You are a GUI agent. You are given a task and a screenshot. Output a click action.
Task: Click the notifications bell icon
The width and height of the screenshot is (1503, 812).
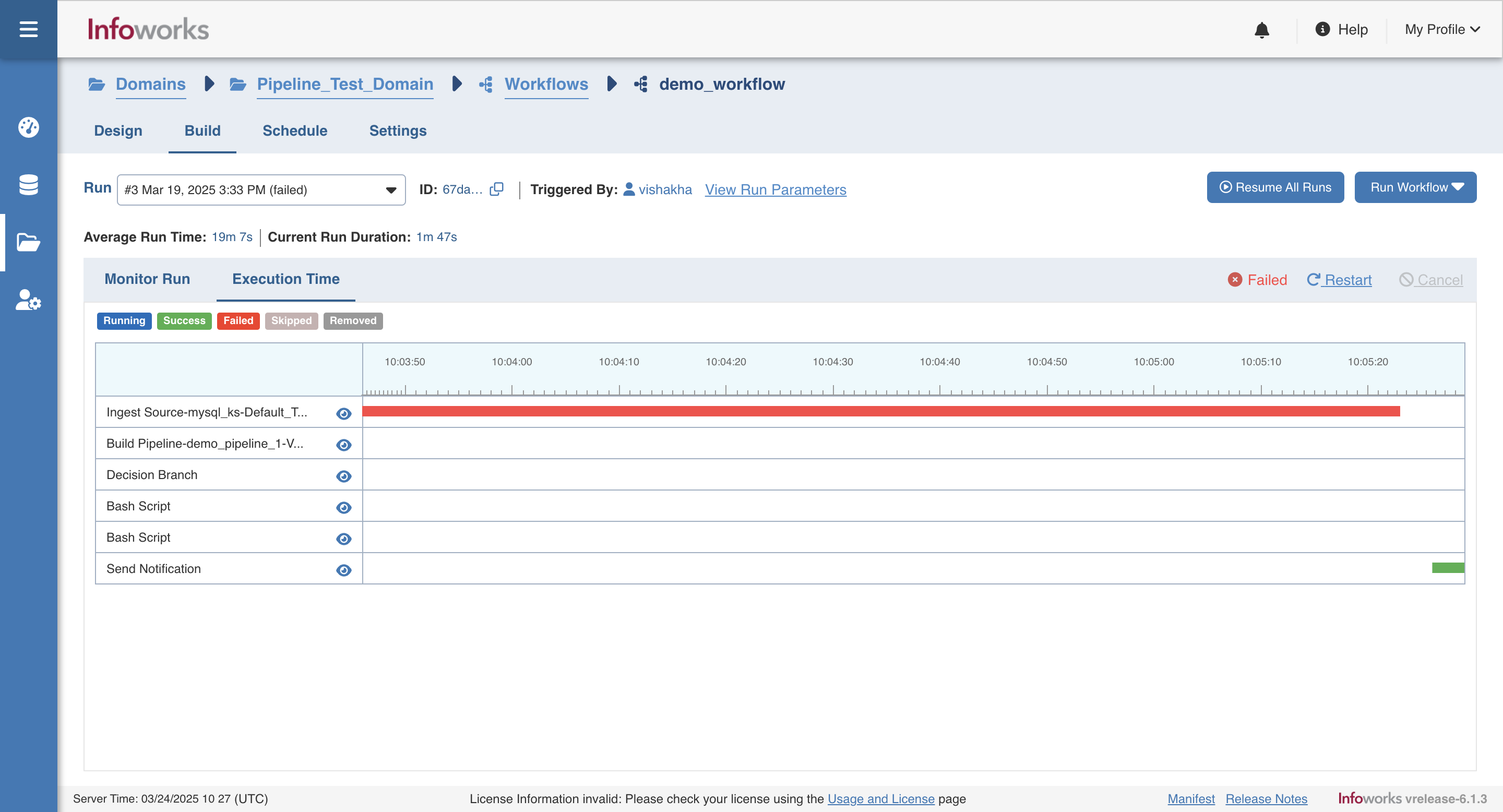click(1261, 29)
